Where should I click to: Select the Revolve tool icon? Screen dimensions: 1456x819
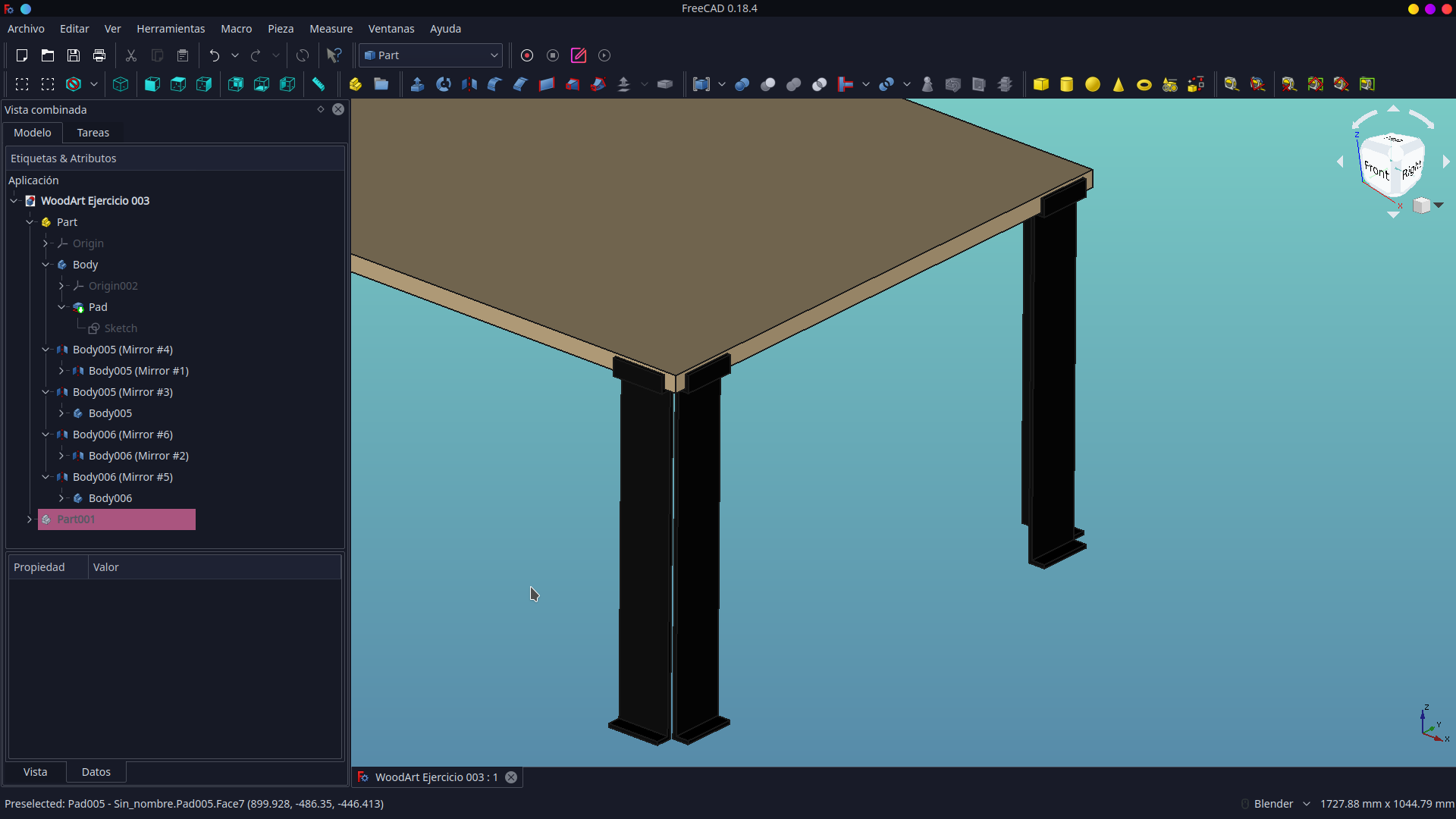point(444,84)
